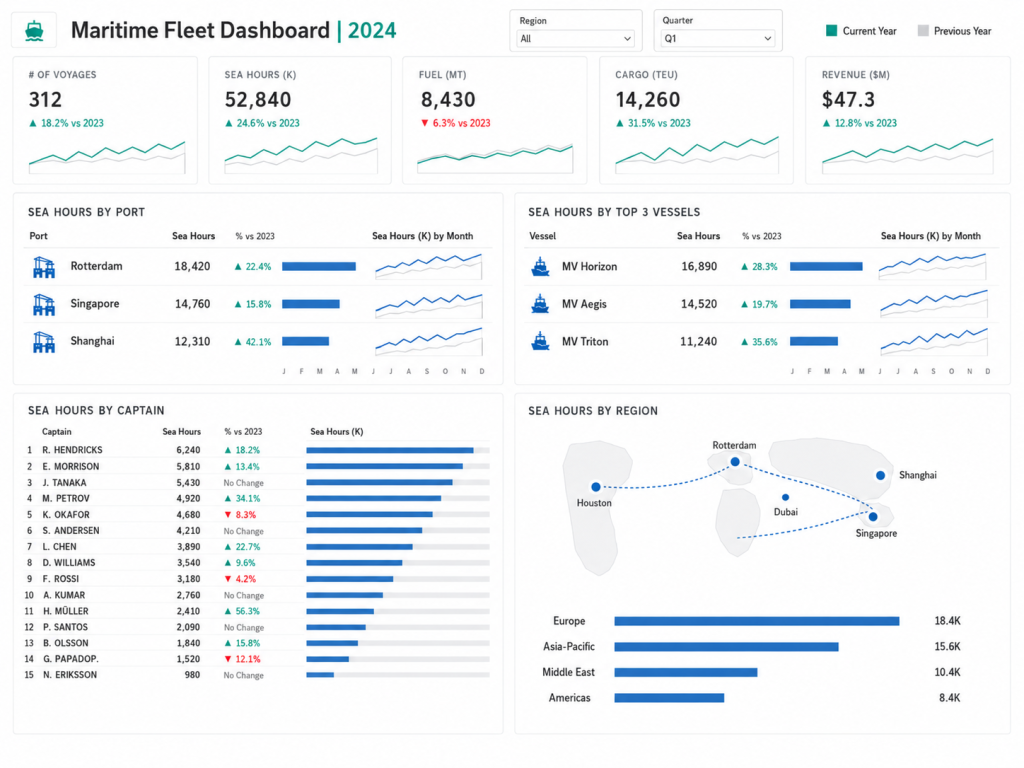Click the Previous Year legend swatch
Image resolution: width=1024 pixels, height=768 pixels.
[x=923, y=31]
